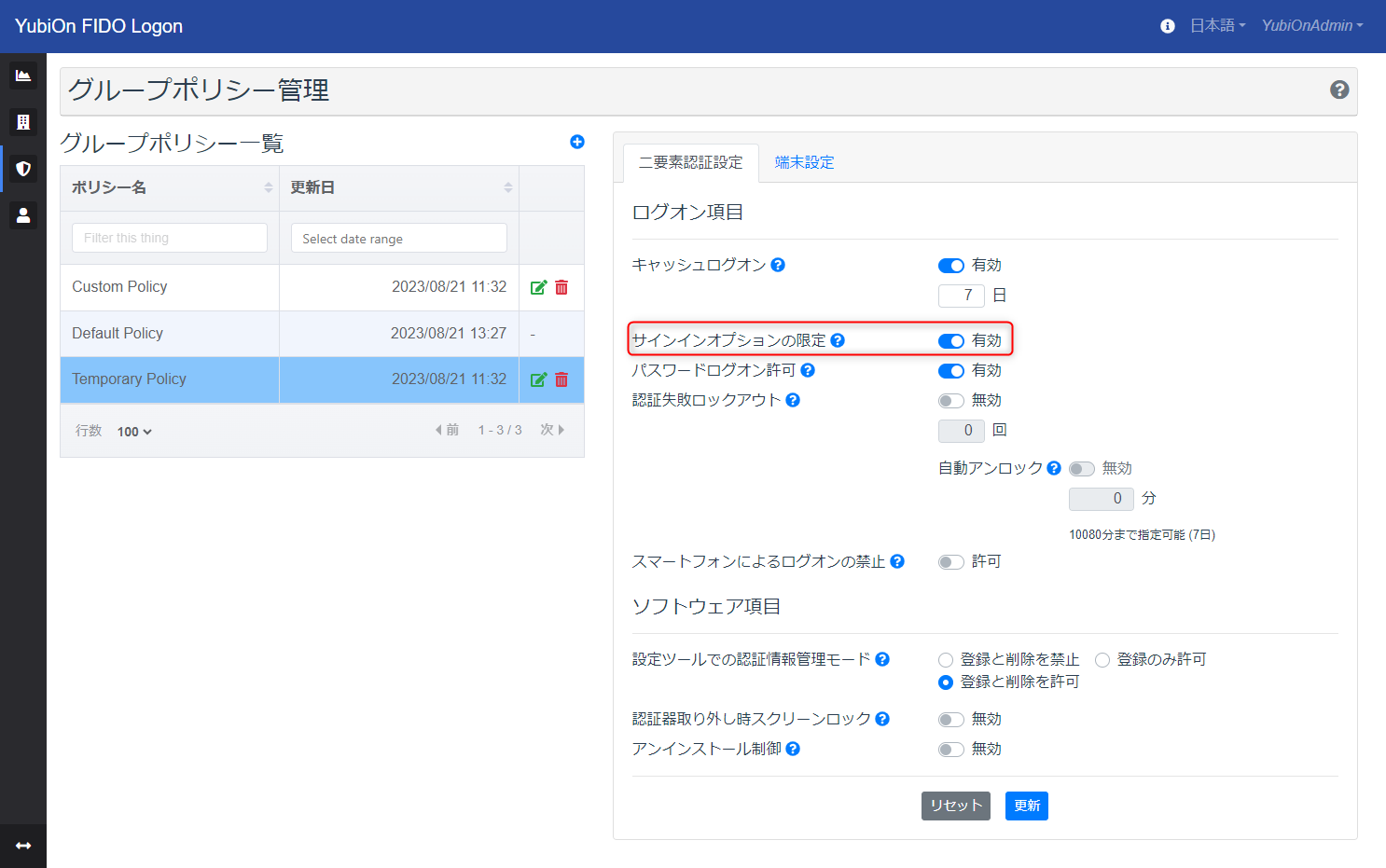Select the Custom Policy row name
This screenshot has width=1386, height=868.
pyautogui.click(x=119, y=287)
